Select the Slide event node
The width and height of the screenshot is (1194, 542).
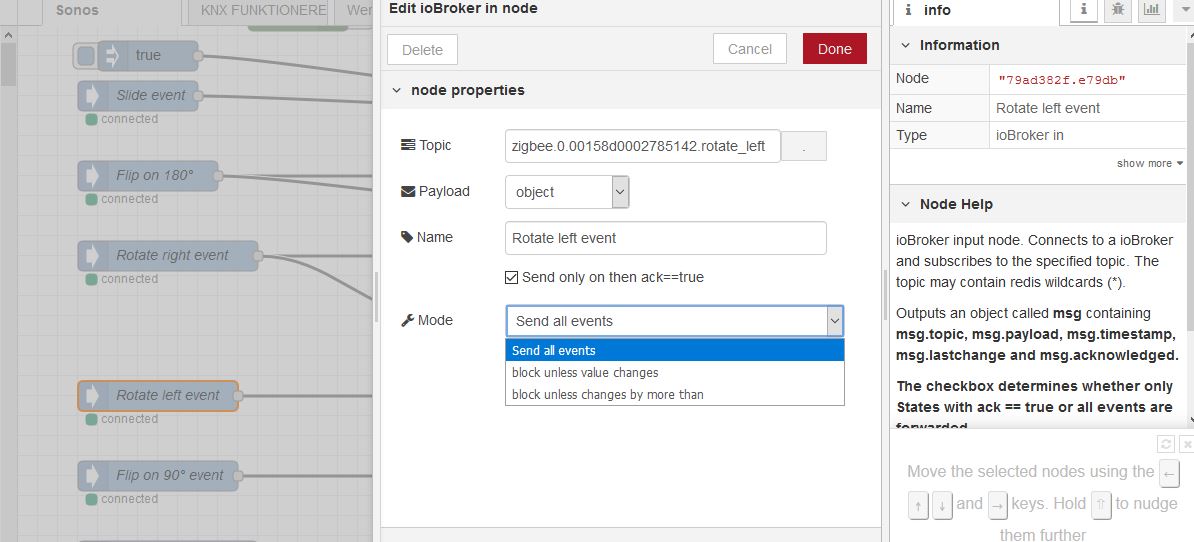(x=138, y=96)
